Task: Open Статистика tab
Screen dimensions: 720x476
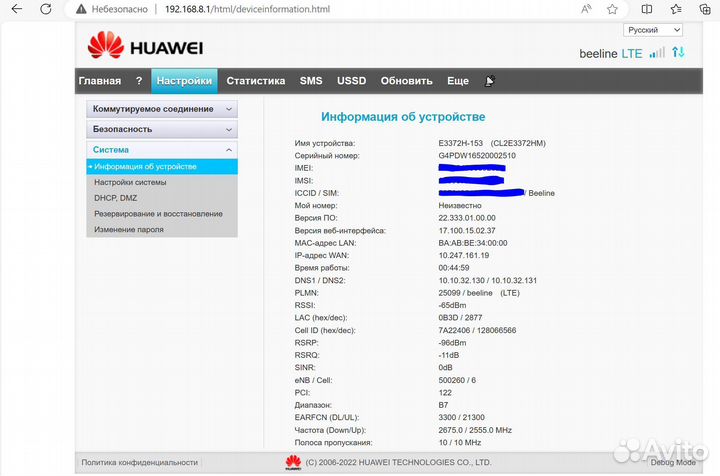Action: [x=256, y=81]
